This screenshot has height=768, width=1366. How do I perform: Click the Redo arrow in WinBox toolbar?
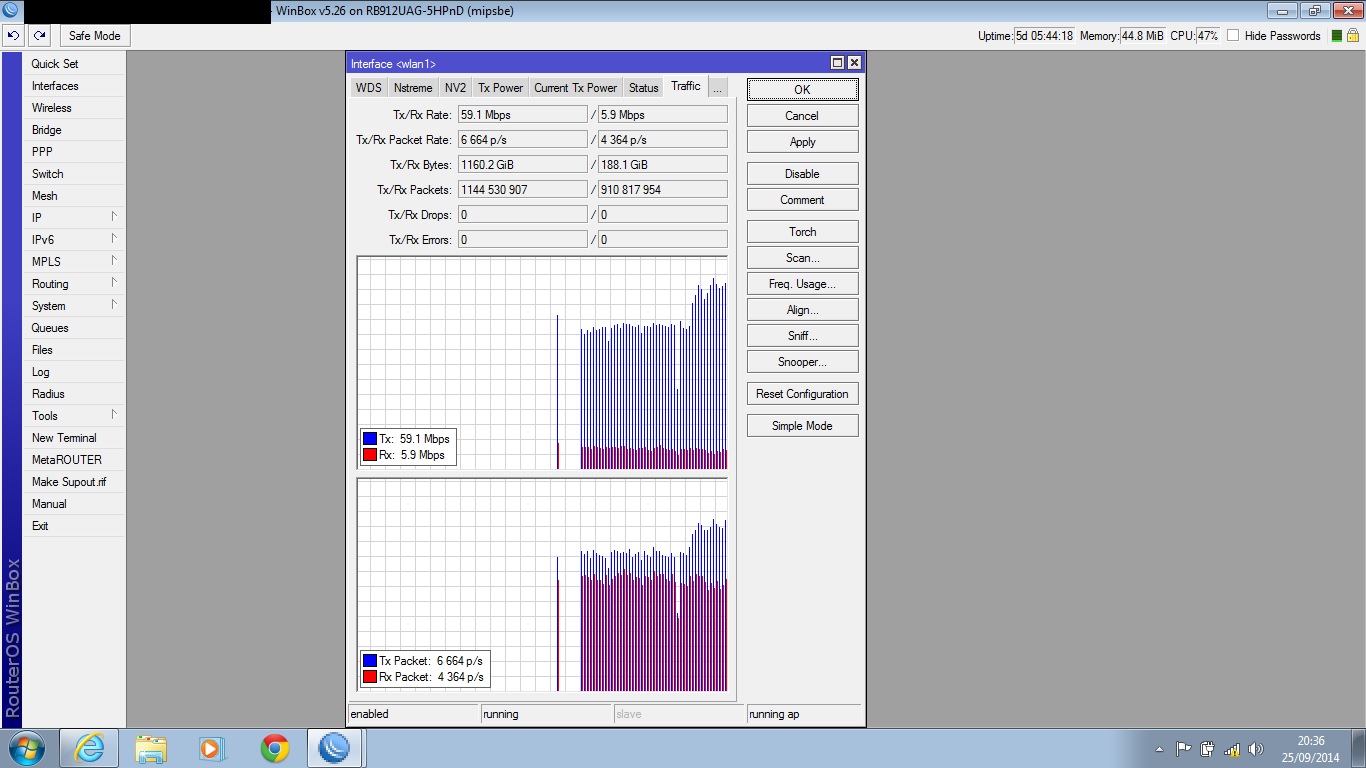pos(39,35)
